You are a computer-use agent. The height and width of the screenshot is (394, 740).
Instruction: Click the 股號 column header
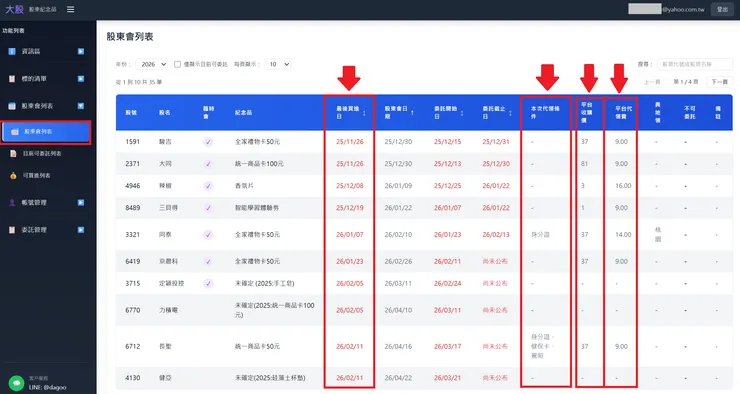tap(131, 113)
